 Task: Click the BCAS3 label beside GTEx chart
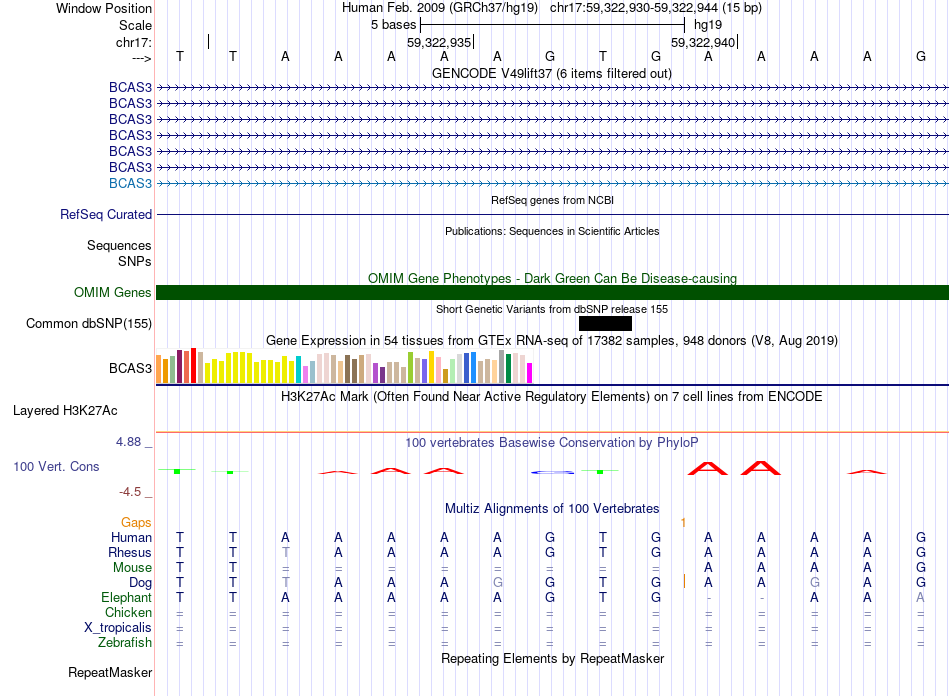coord(130,368)
